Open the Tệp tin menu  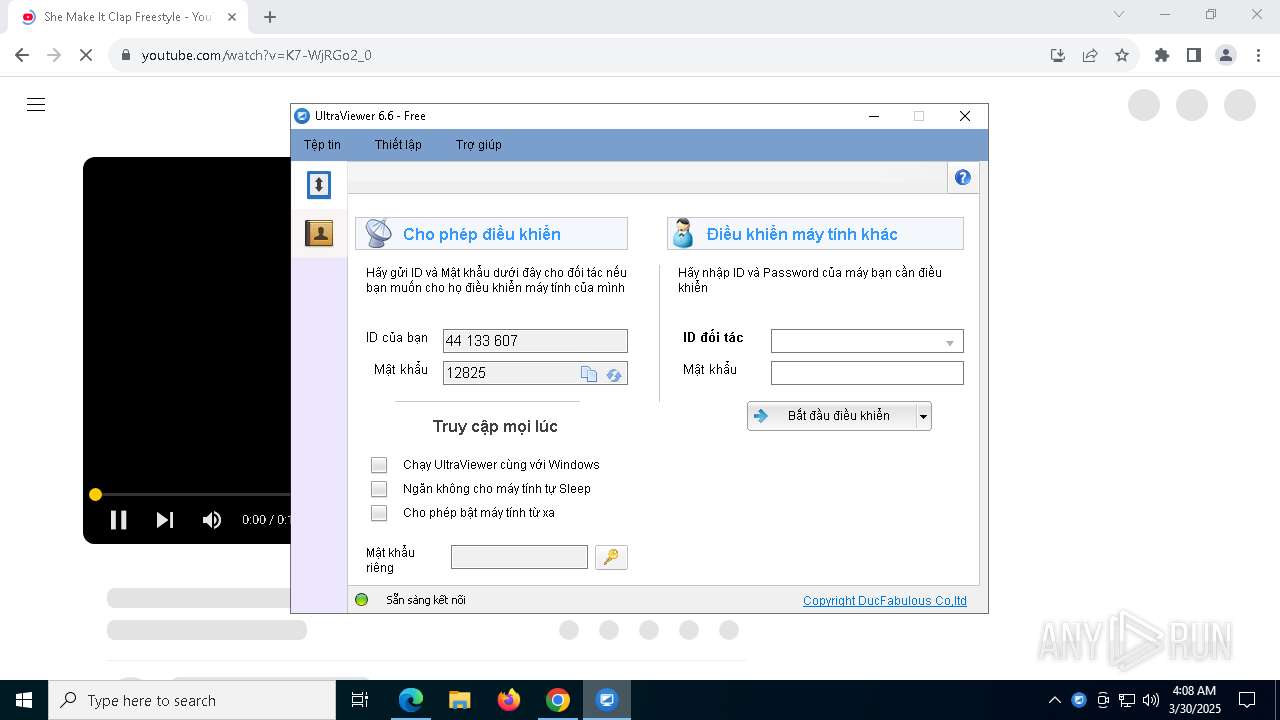(322, 145)
